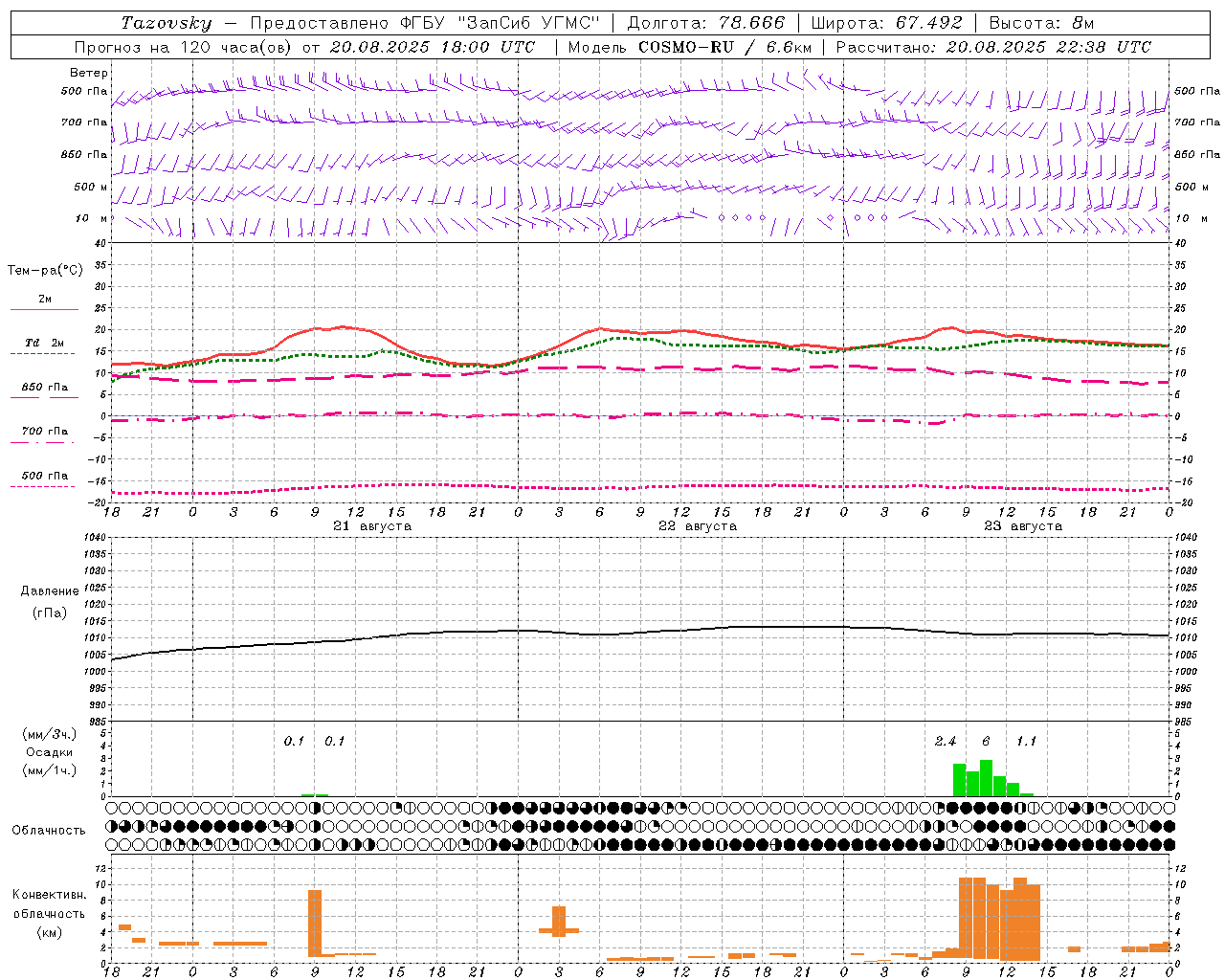Select the 700 гПа temperature legend entry
The width and height of the screenshot is (1225, 980).
(x=45, y=432)
